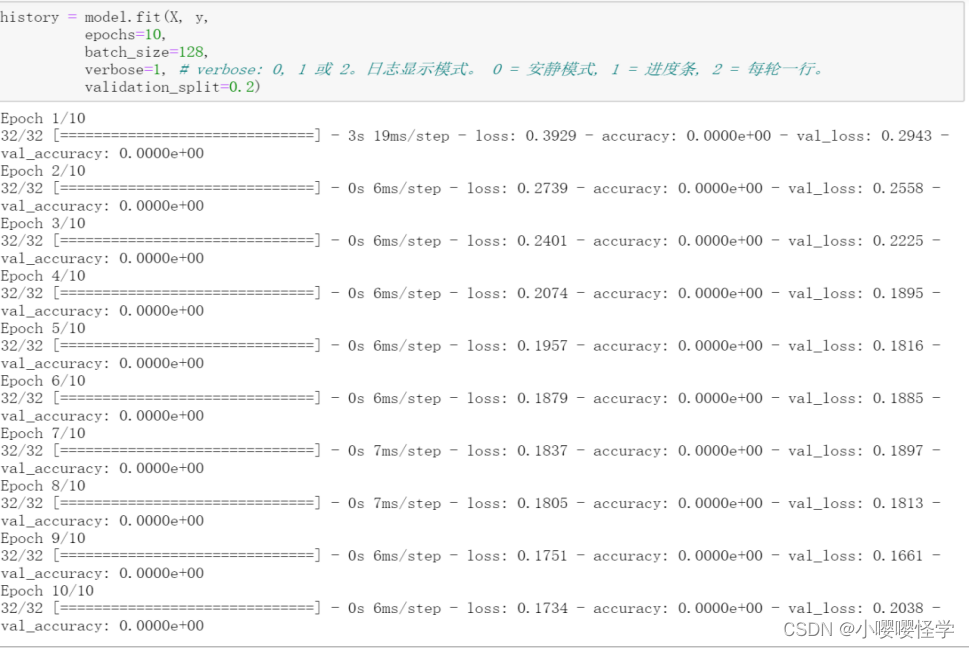Click the 'val_loss: 0.1895' value
The image size is (969, 648).
pos(855,293)
